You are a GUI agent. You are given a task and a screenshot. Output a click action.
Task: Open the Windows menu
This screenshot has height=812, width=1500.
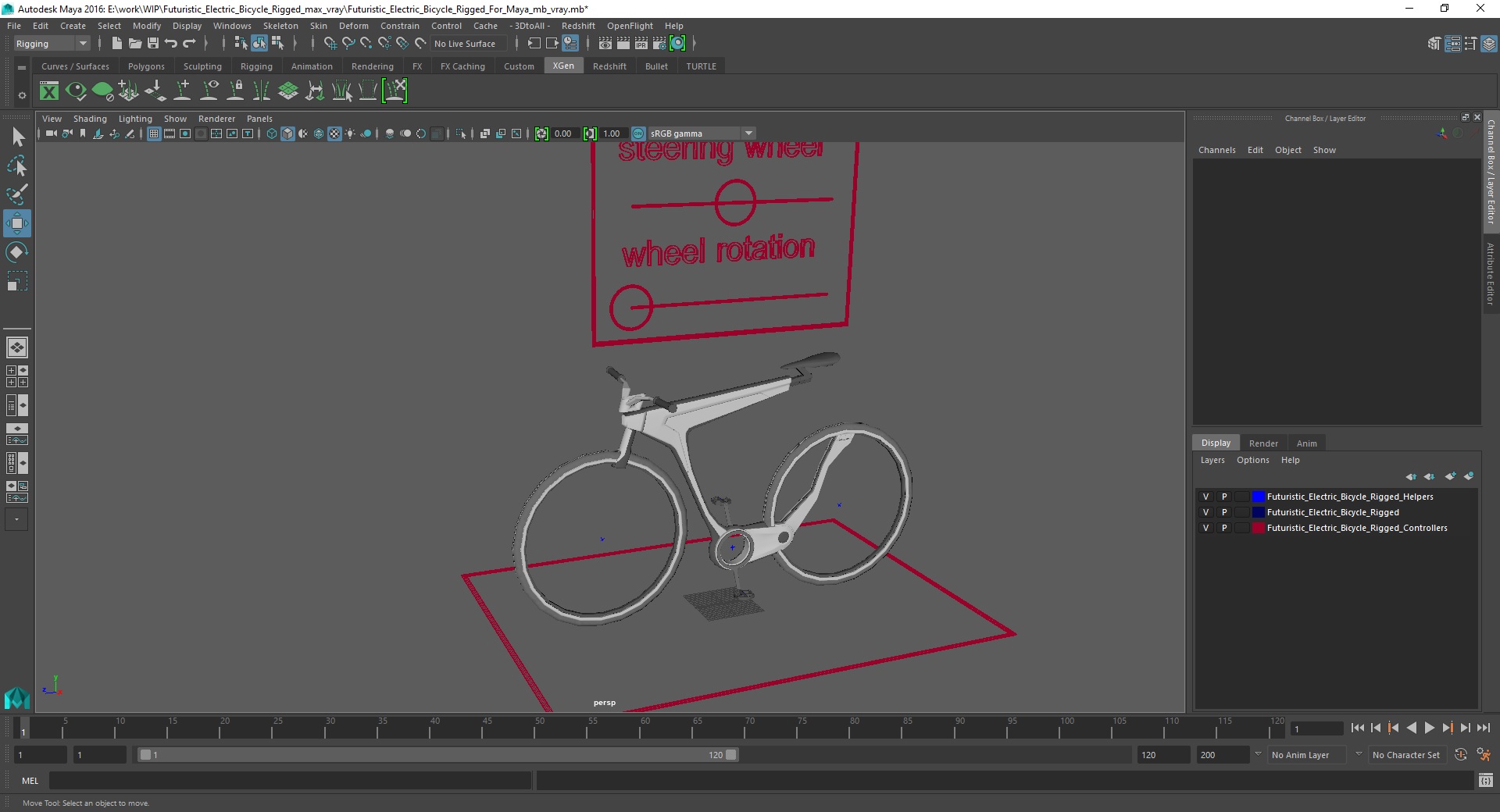pos(232,26)
